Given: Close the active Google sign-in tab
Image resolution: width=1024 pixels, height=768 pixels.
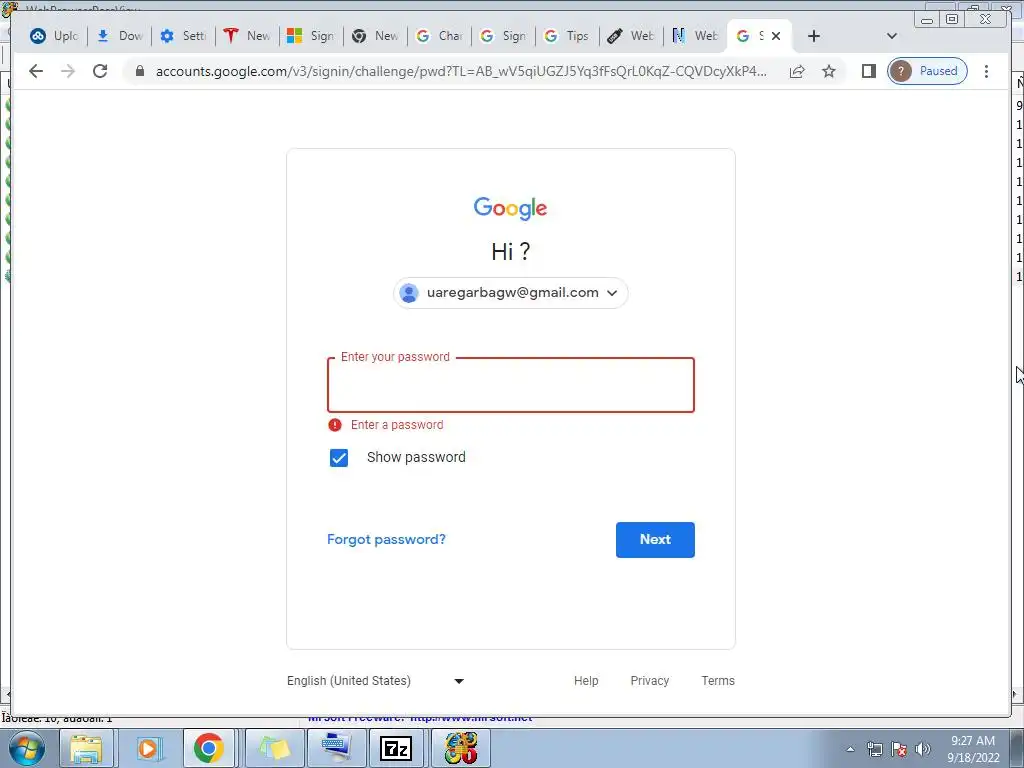Looking at the screenshot, I should tap(776, 37).
